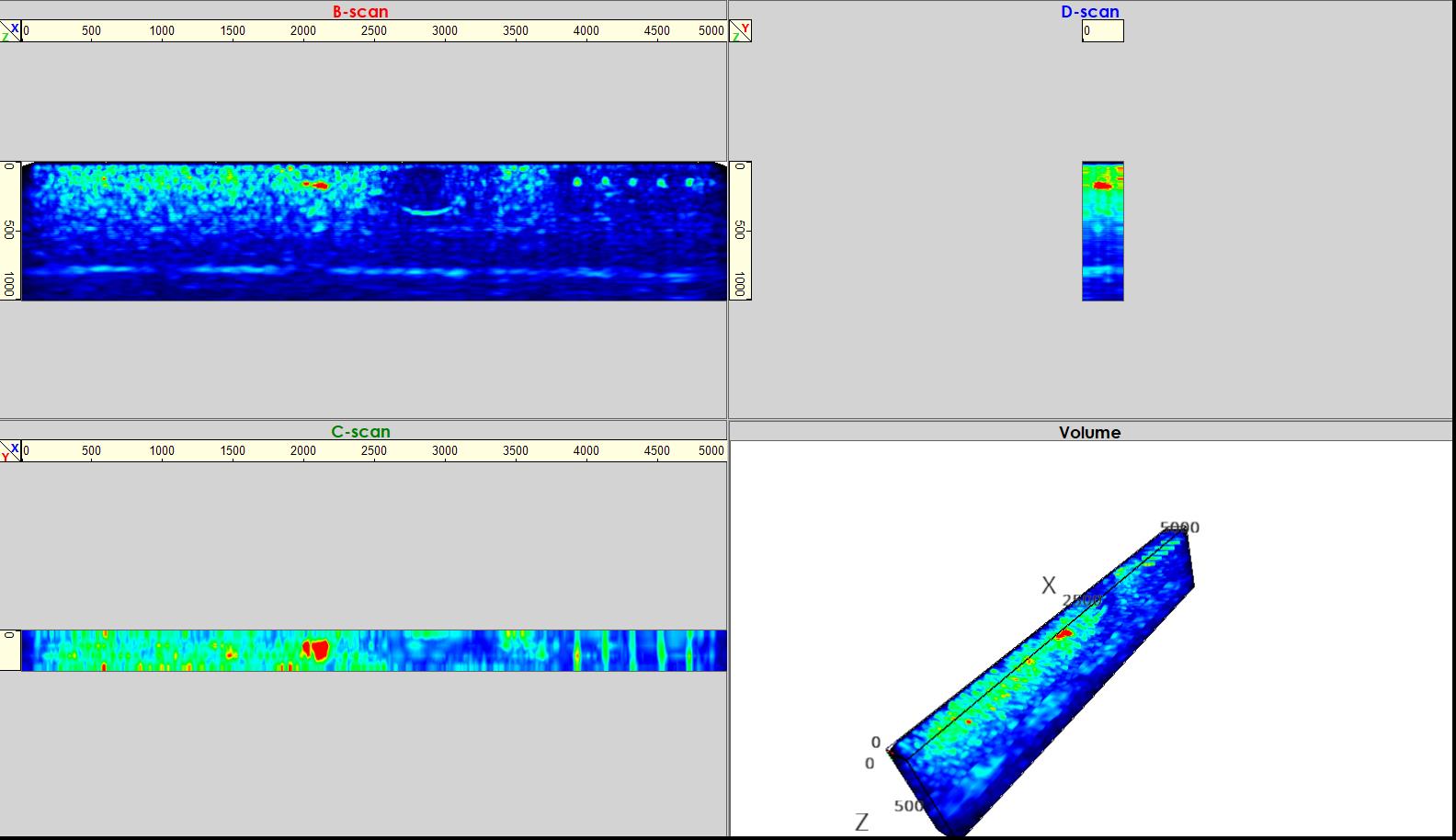
Task: Pick the red indication in D-scan image
Action: click(x=1102, y=186)
